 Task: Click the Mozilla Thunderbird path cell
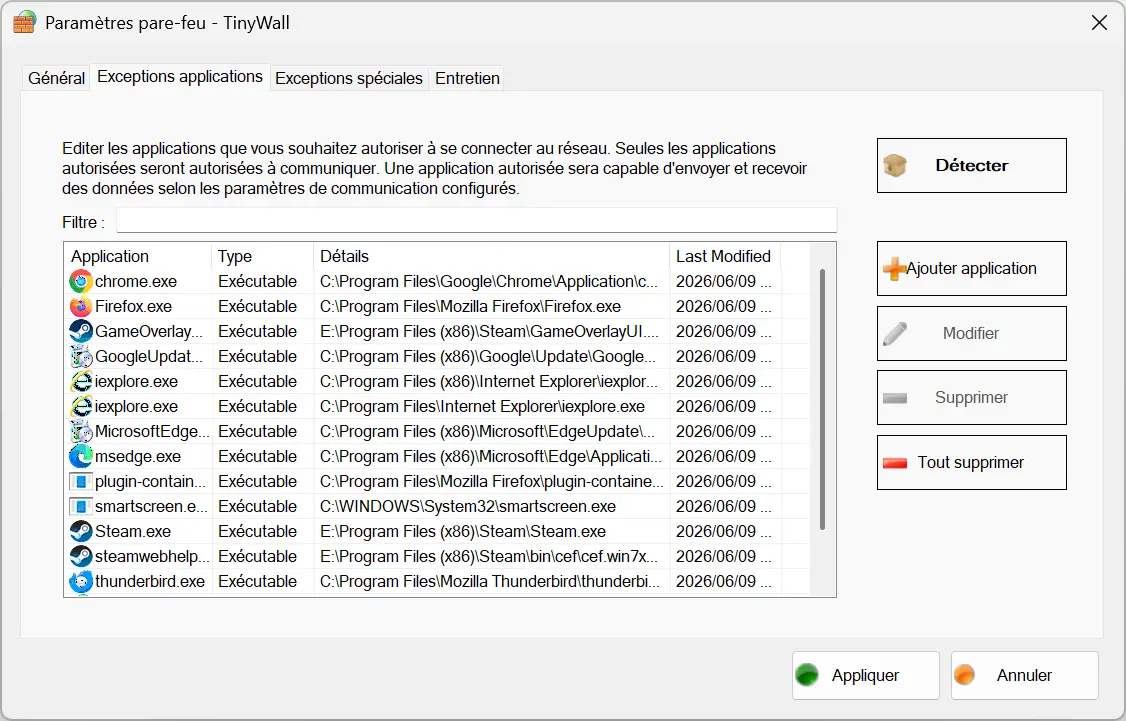point(490,582)
